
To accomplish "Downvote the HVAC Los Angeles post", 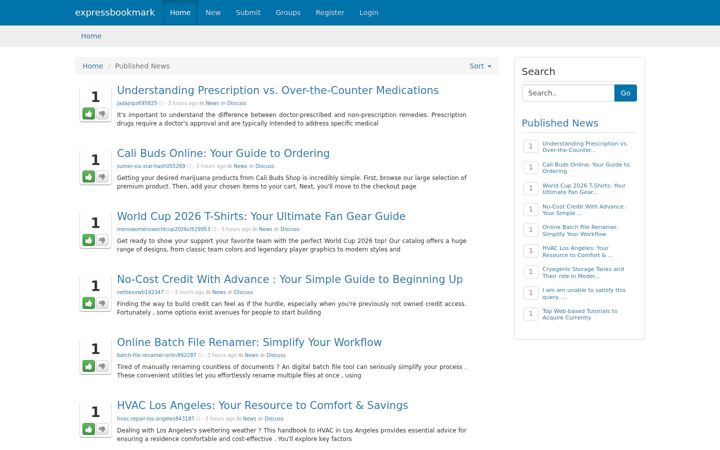I will (102, 429).
